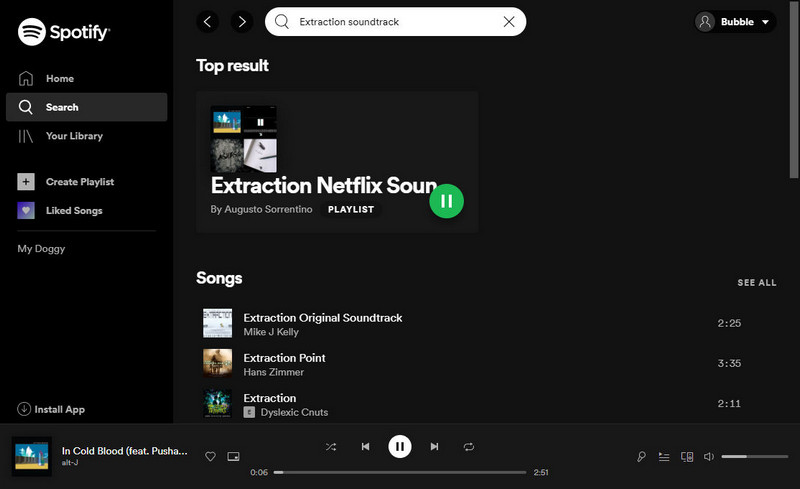Mute the volume speaker icon
This screenshot has width=800, height=489.
[709, 456]
